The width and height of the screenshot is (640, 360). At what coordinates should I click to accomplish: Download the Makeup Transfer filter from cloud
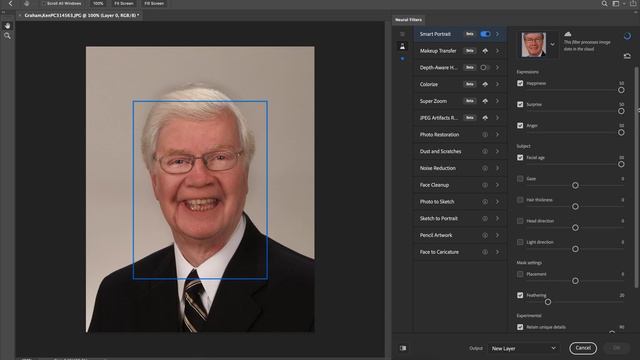tap(485, 51)
